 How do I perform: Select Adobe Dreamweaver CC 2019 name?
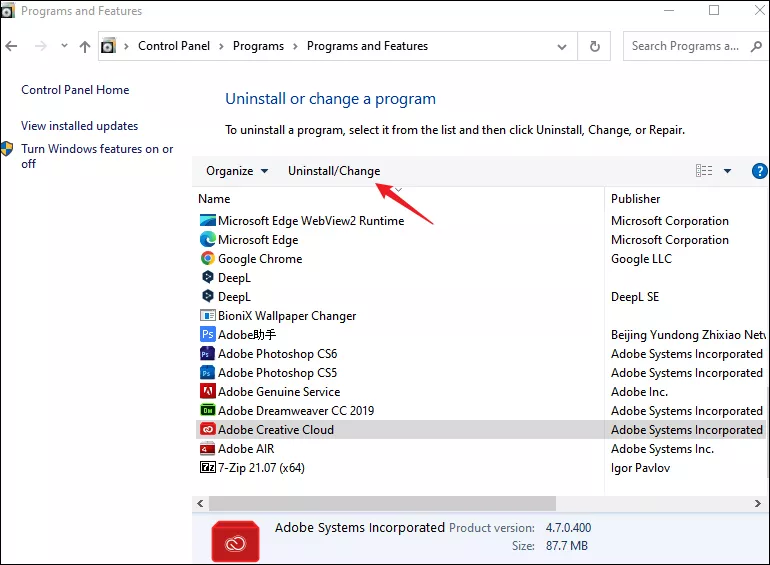pos(296,410)
